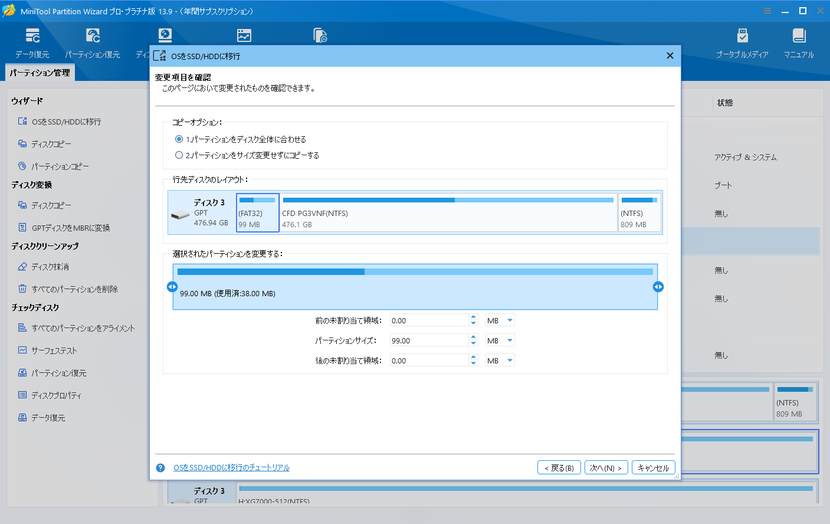This screenshot has width=830, height=524.
Task: Click the selected partition usage bar
Action: [415, 272]
